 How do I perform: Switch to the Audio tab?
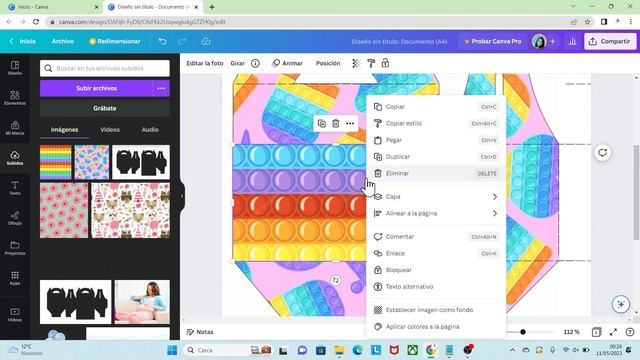(x=150, y=129)
